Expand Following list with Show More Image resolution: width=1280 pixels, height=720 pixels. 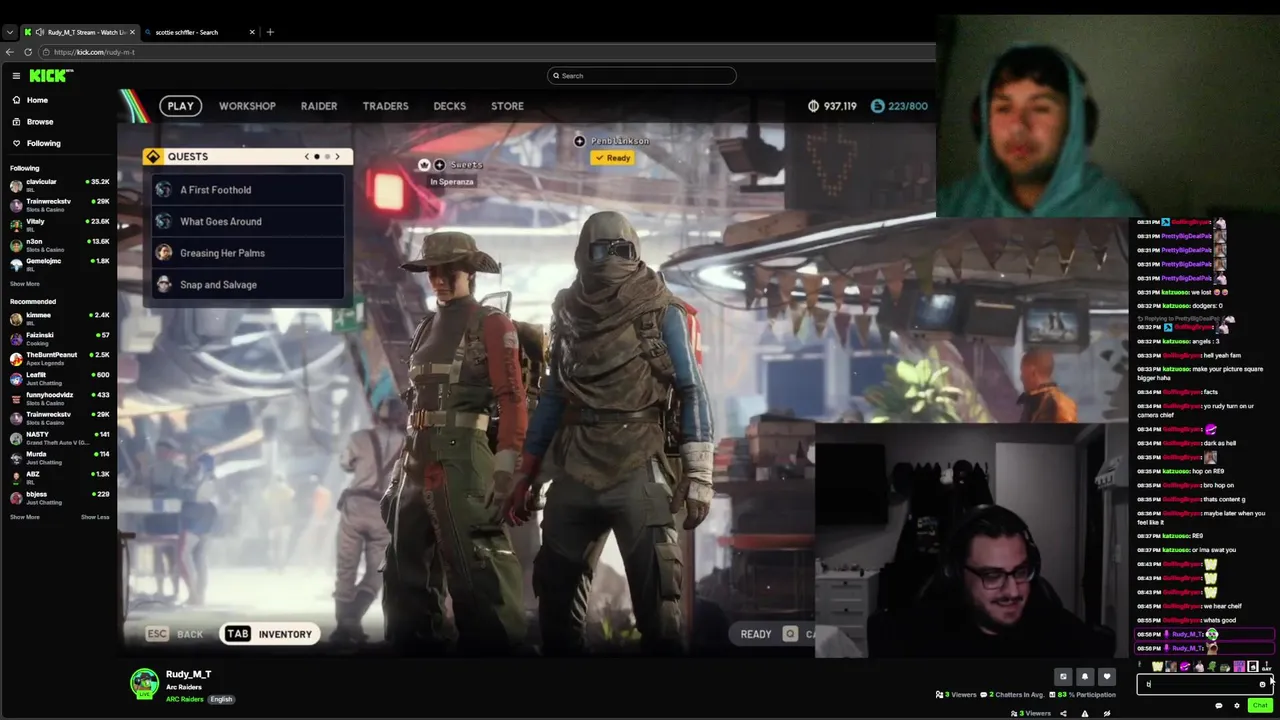tap(25, 284)
